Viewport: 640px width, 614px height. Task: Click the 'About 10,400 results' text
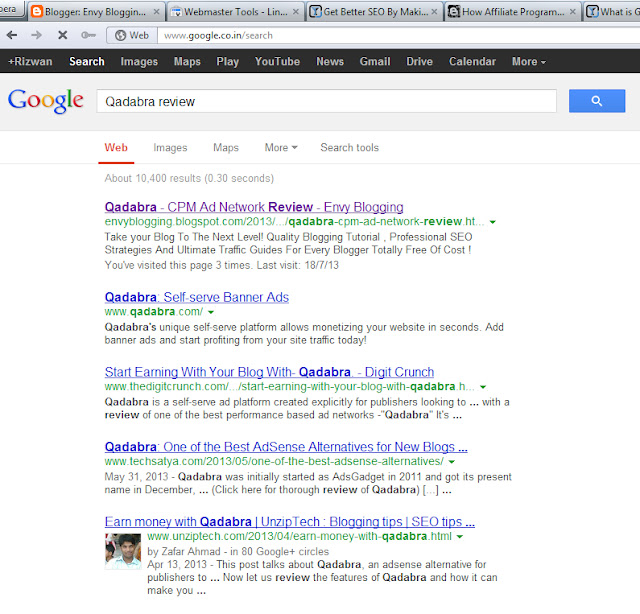coord(189,178)
